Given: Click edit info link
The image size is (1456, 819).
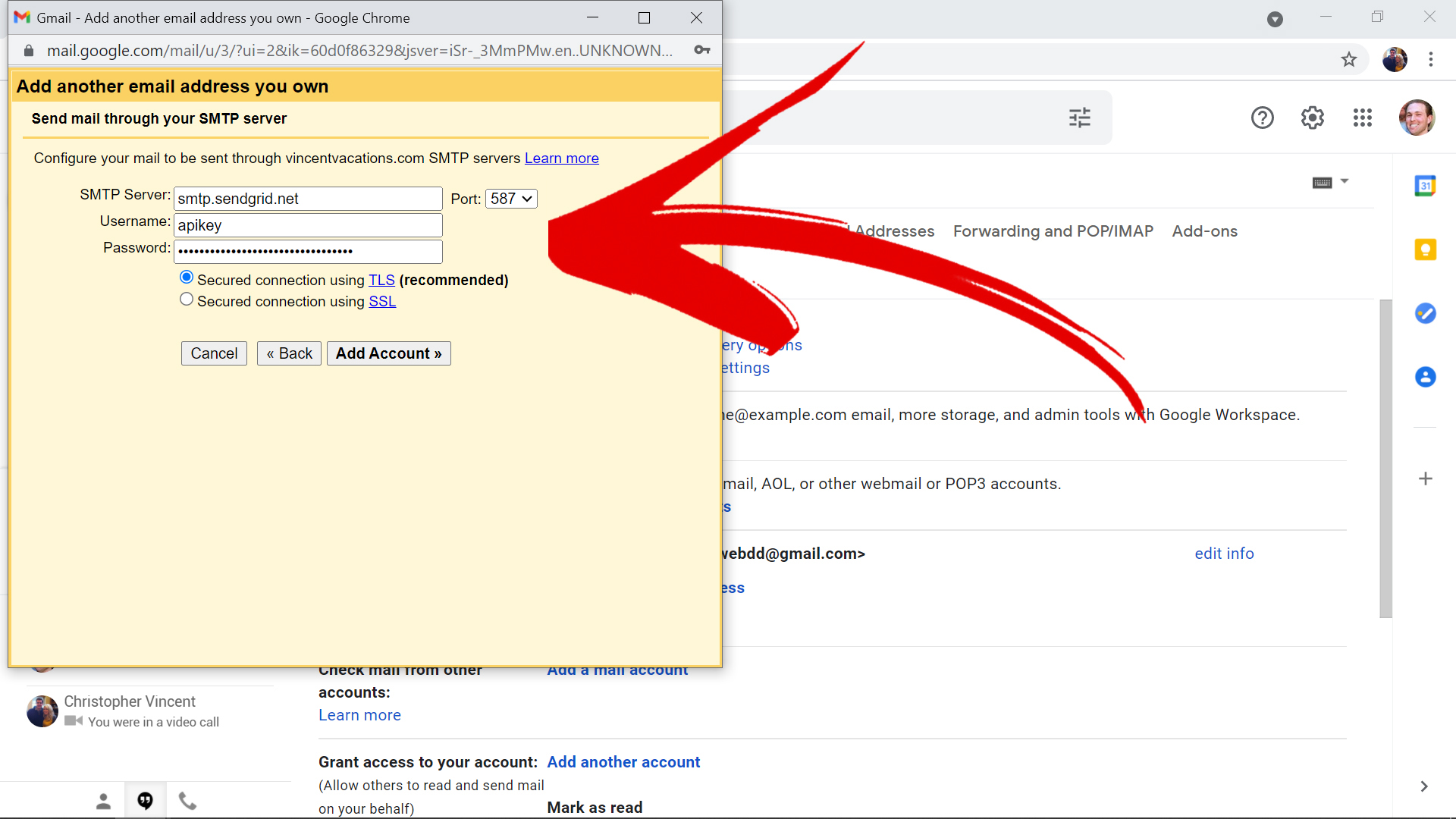Looking at the screenshot, I should (x=1225, y=554).
